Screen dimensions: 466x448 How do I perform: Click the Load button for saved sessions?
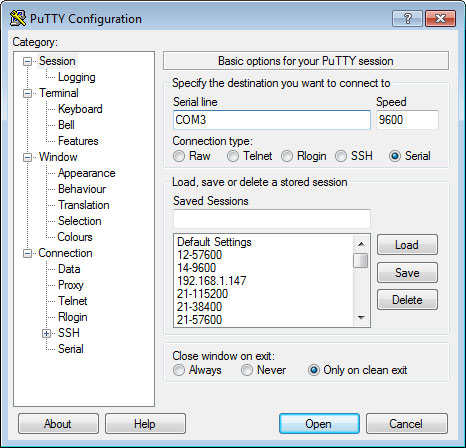point(407,245)
